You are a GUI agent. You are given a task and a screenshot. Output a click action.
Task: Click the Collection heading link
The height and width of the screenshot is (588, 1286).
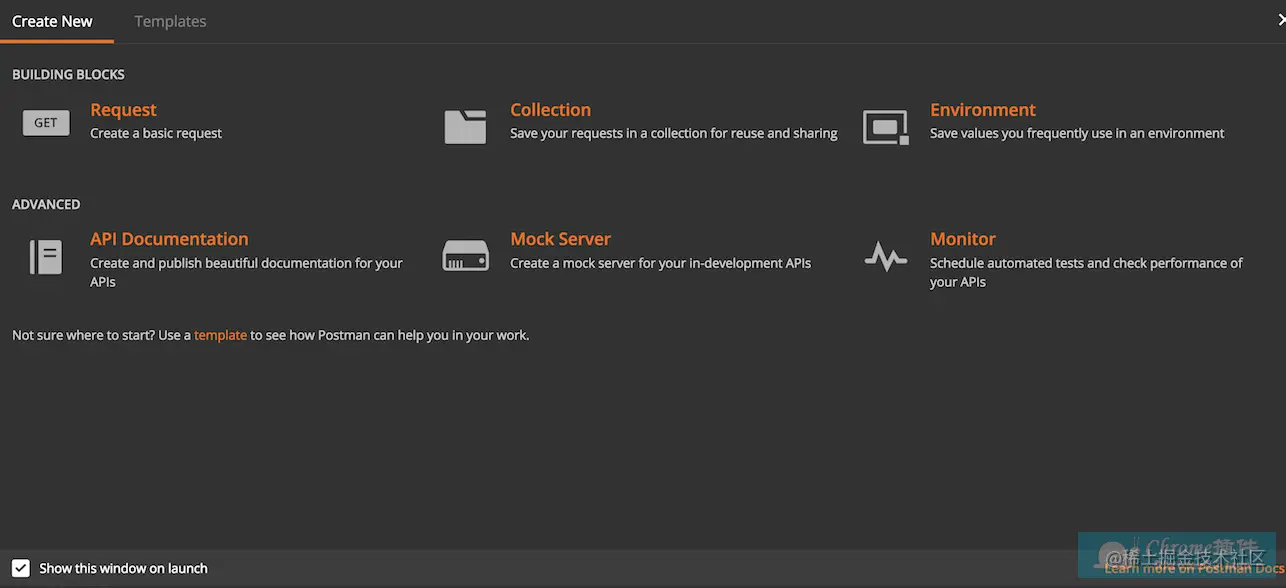550,110
